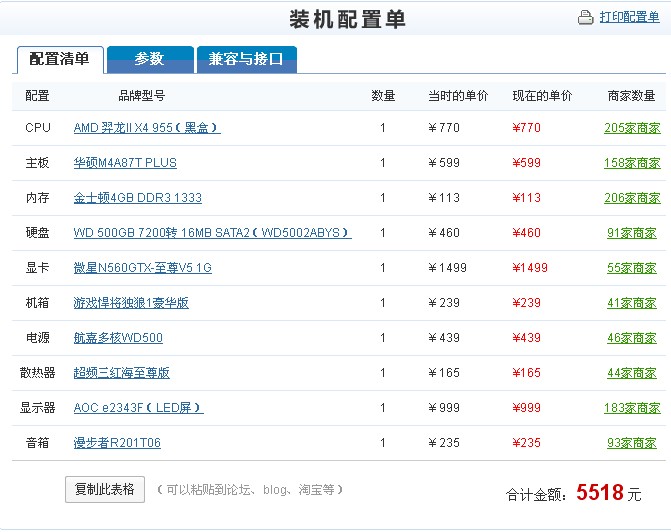
Task: View the 205家商家 merchants for CPU
Action: (x=632, y=128)
